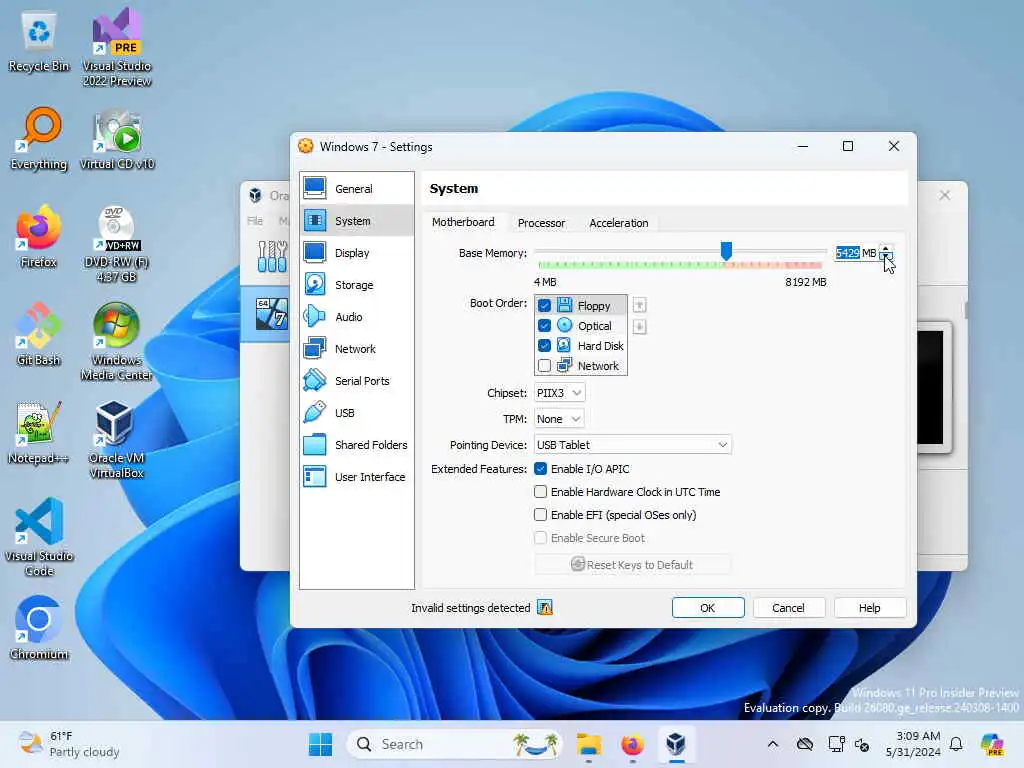
Task: Enable EFI (special OSes only)
Action: (x=540, y=515)
